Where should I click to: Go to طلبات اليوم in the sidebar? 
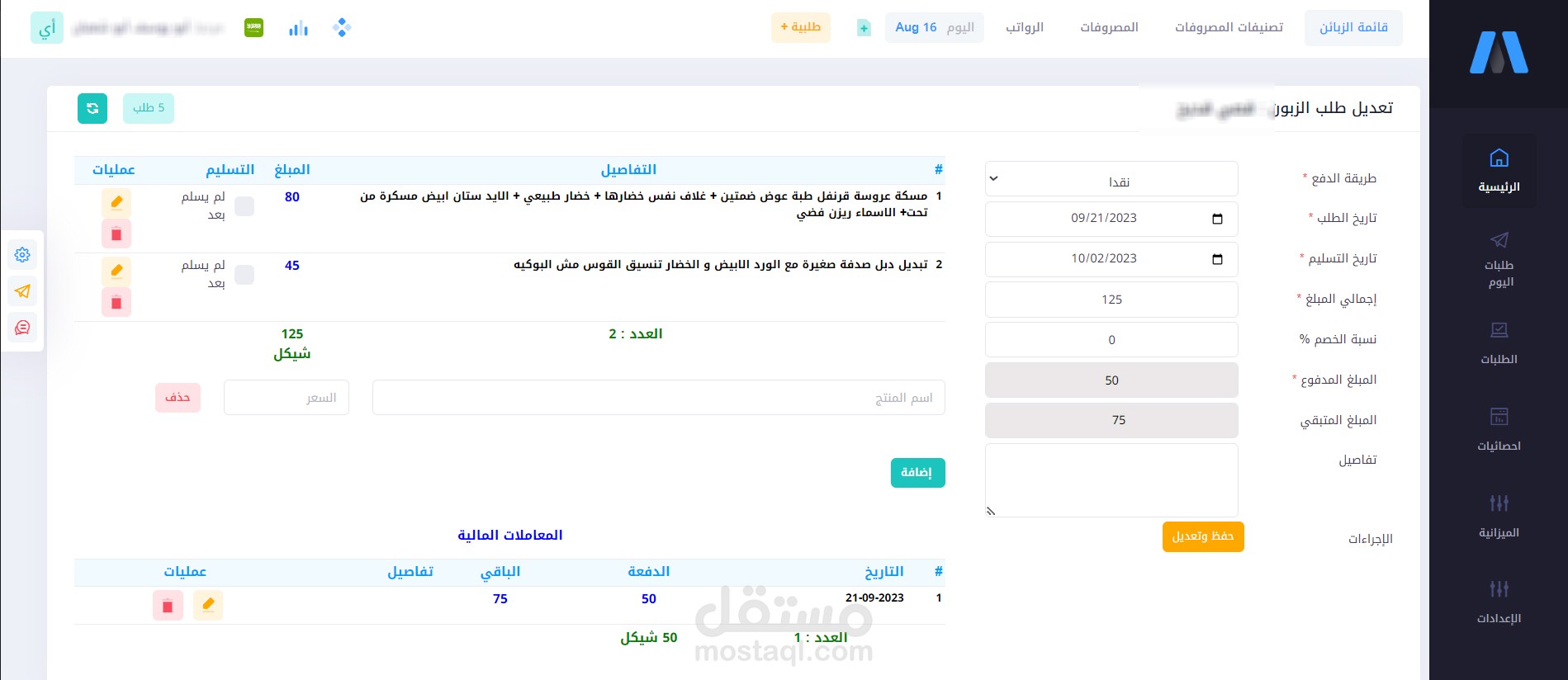[x=1499, y=259]
